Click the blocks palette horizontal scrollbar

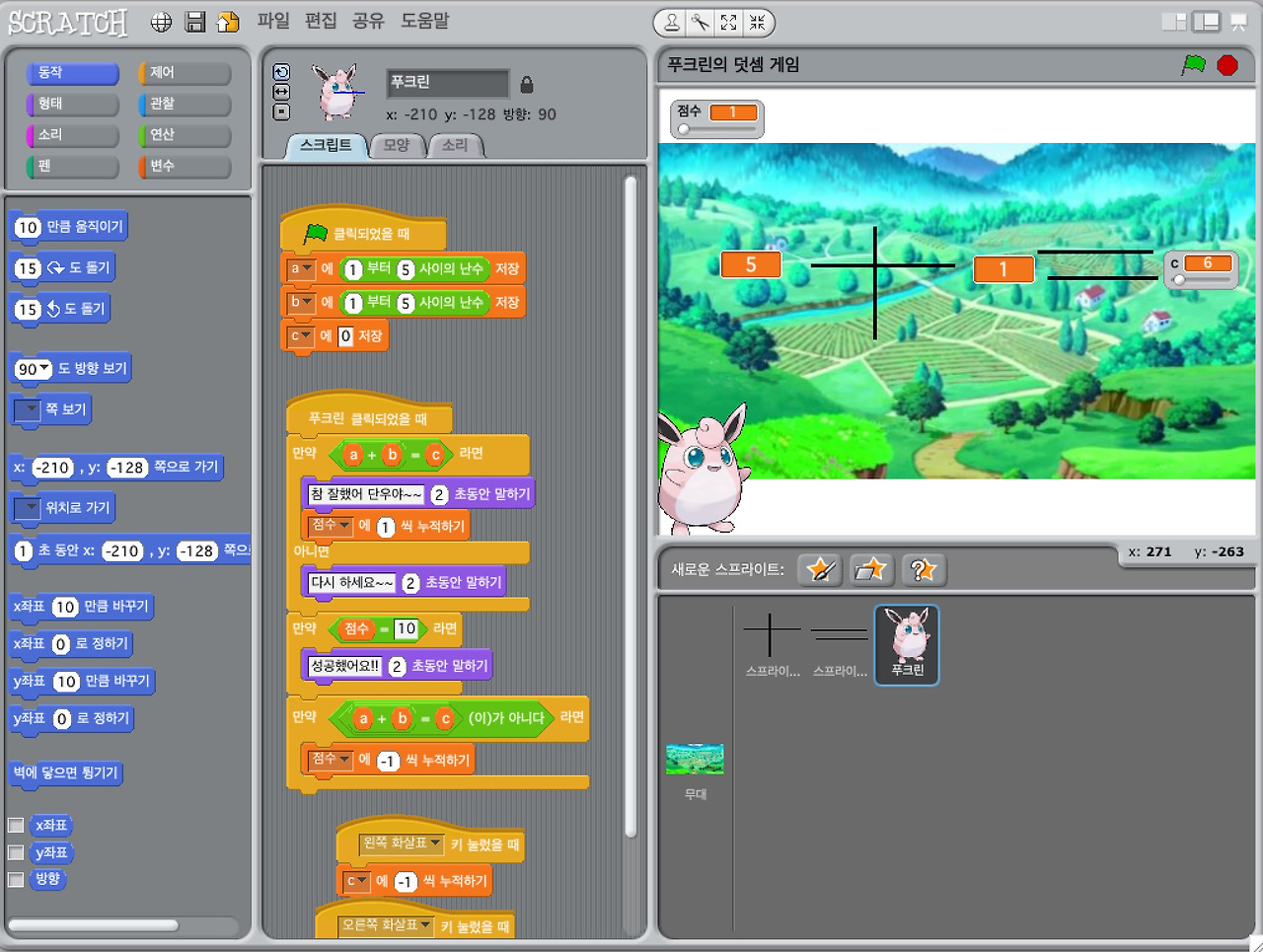(93, 925)
